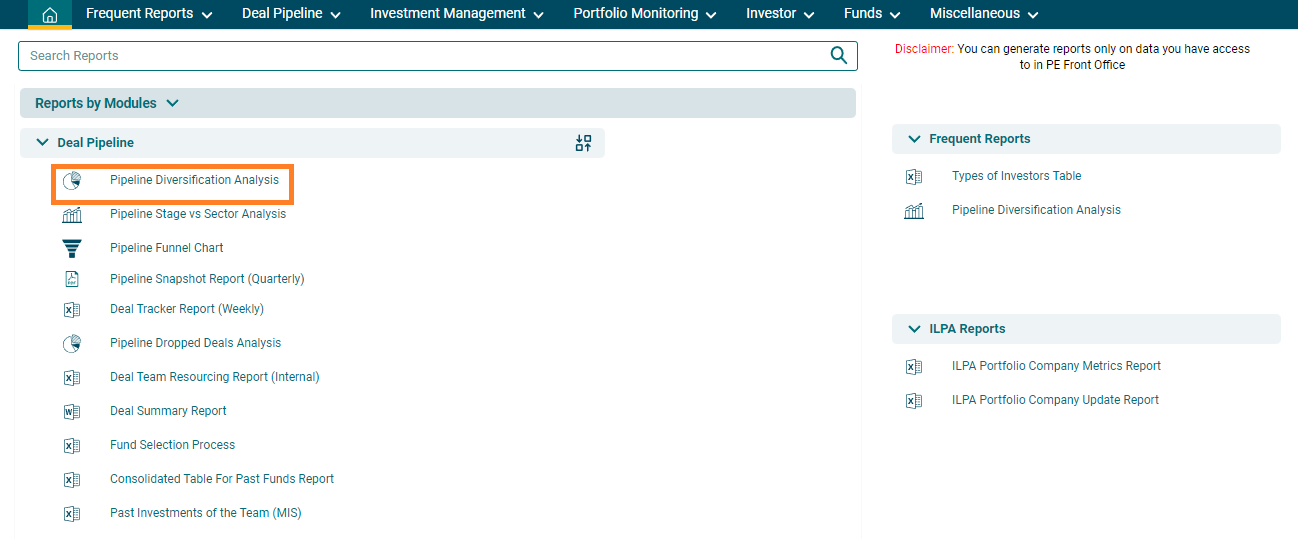Click the funnel icon for Pipeline Funnel Chart
Viewport: 1298px width, 539px height.
click(x=72, y=248)
